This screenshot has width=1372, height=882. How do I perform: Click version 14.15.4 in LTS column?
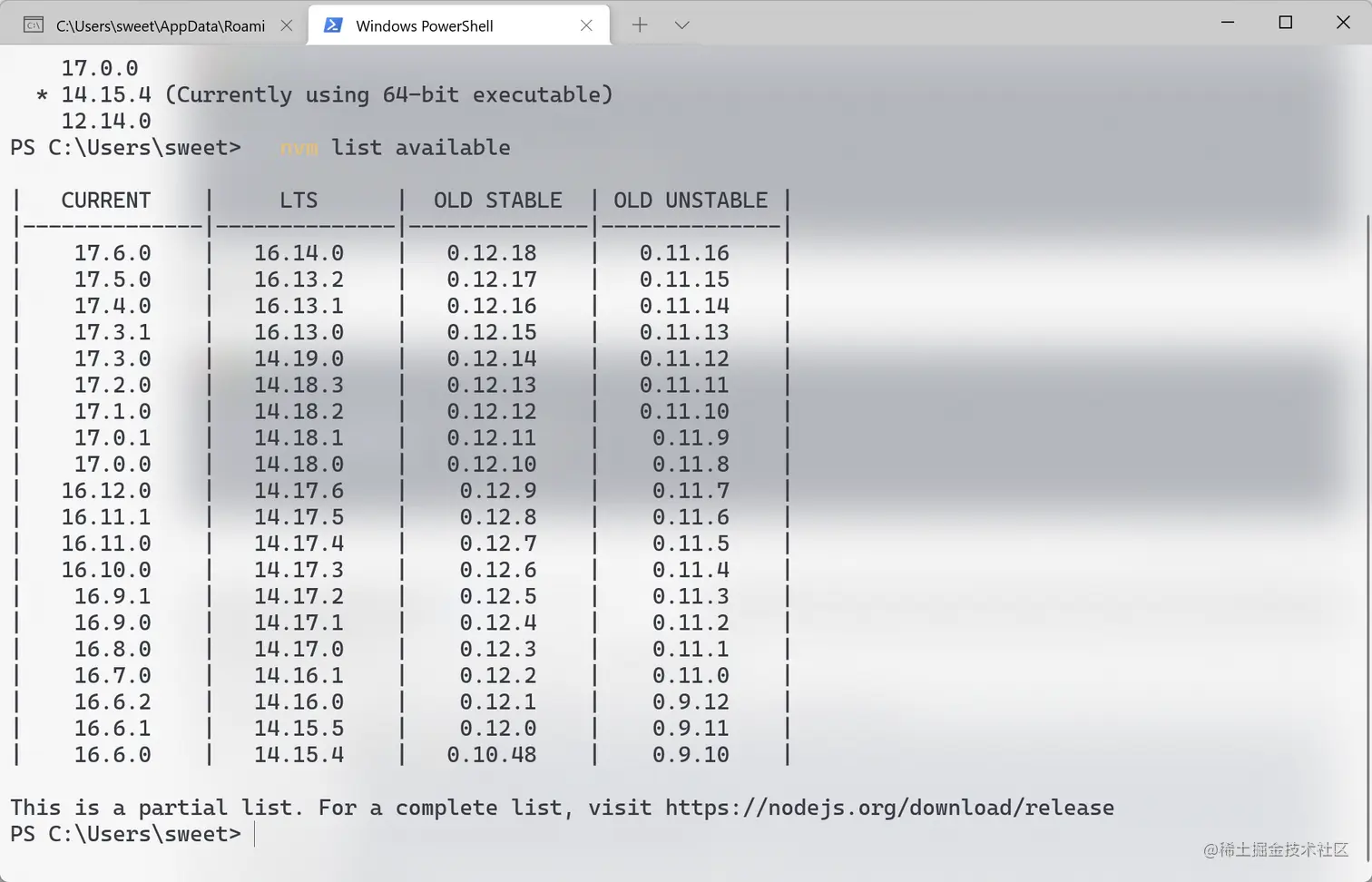pyautogui.click(x=299, y=755)
